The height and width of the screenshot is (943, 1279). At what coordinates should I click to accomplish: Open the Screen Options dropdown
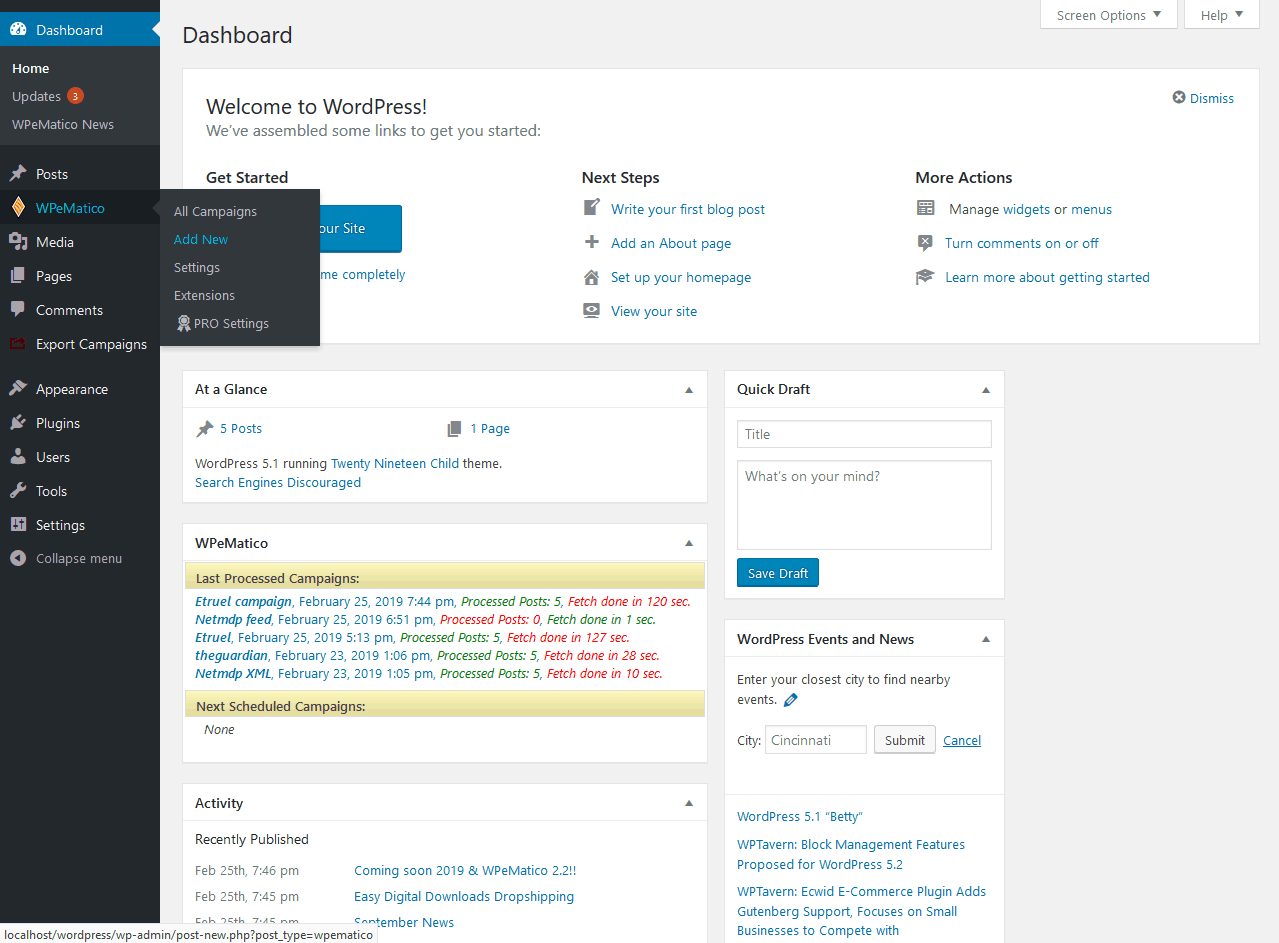1107,15
